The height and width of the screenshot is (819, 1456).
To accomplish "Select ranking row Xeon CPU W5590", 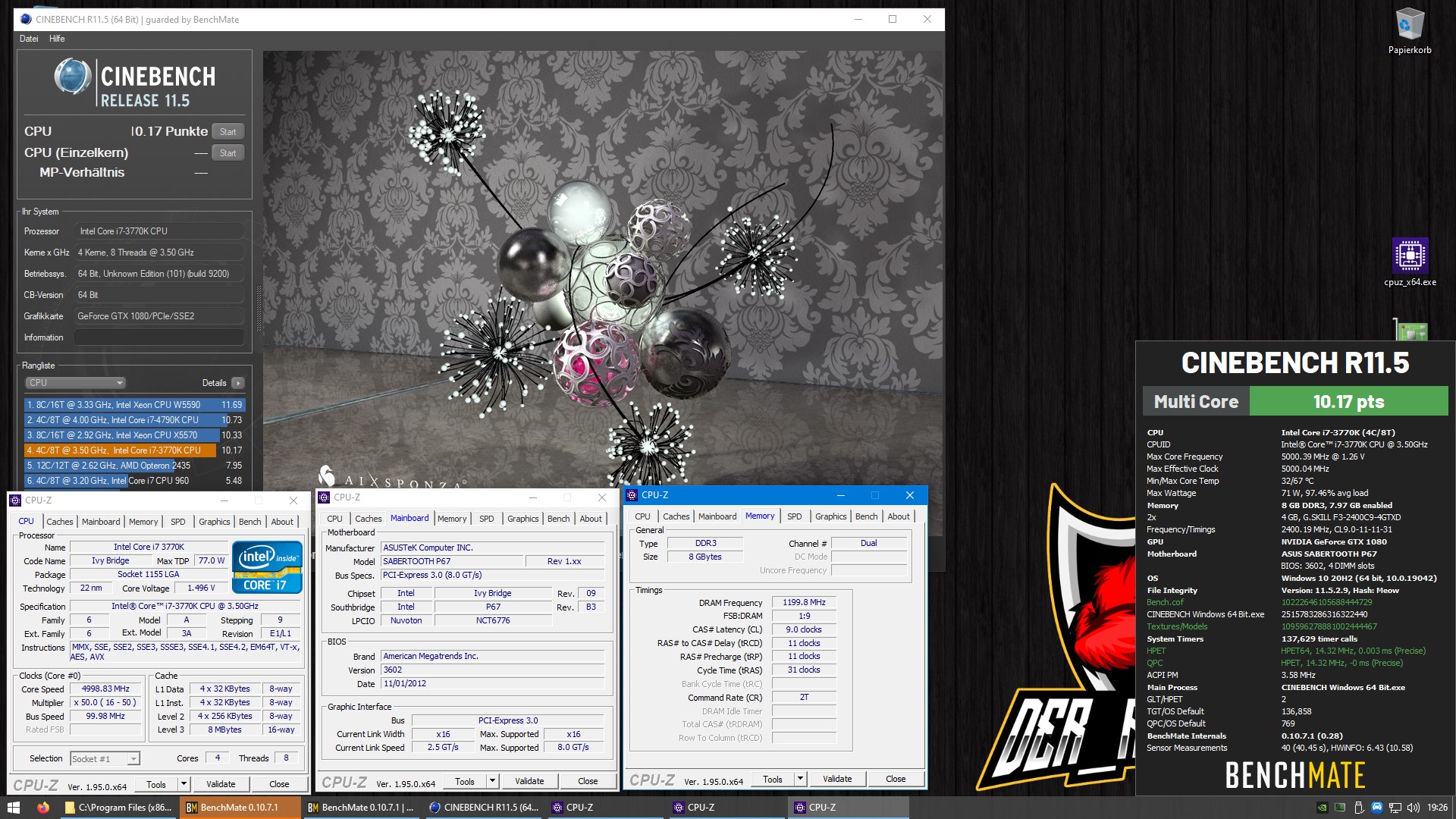I will click(134, 405).
